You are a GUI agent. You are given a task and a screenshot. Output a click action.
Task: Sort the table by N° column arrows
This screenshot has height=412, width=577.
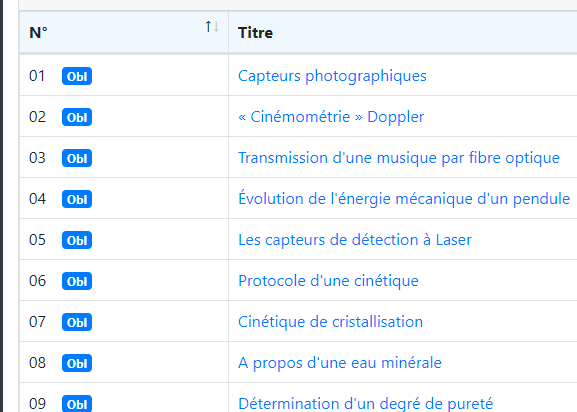pos(212,26)
